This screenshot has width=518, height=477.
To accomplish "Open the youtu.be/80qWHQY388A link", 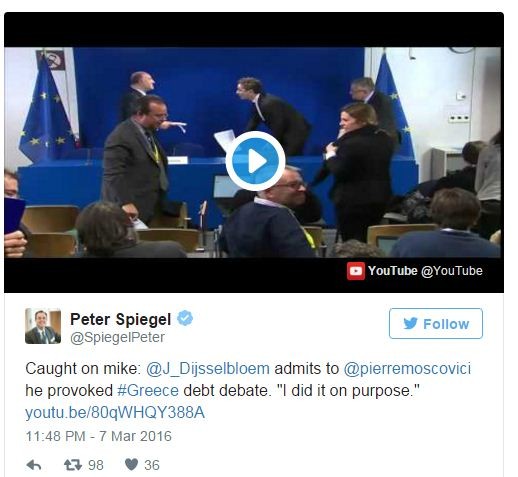I will pyautogui.click(x=115, y=412).
